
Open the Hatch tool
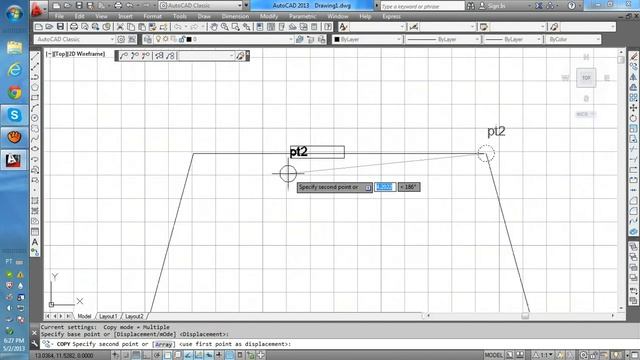click(35, 201)
